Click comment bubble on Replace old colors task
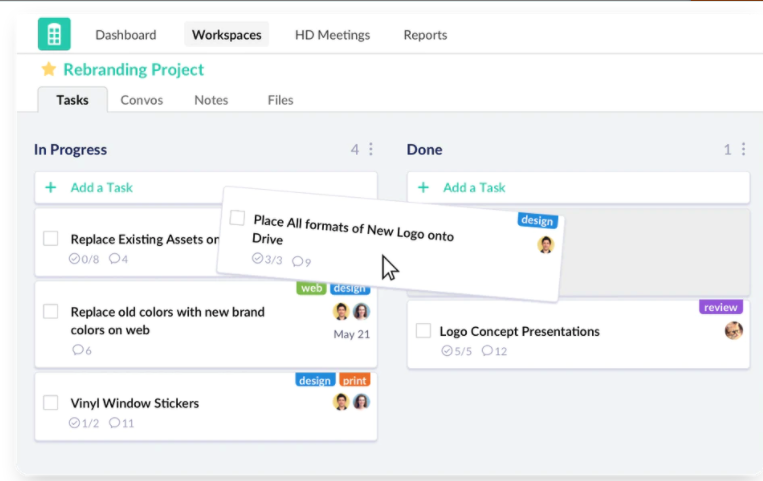The width and height of the screenshot is (763, 481). click(x=78, y=350)
